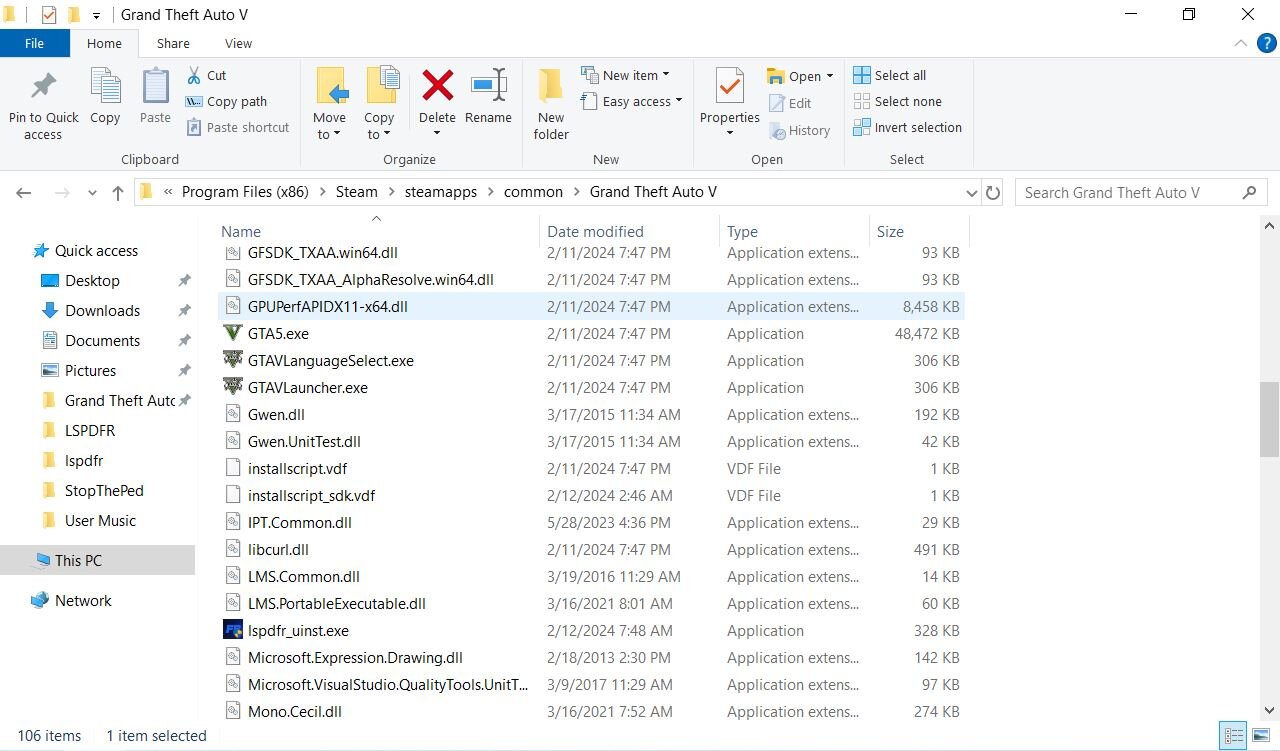Switch to large icons view
The image size is (1280, 751).
click(1260, 737)
